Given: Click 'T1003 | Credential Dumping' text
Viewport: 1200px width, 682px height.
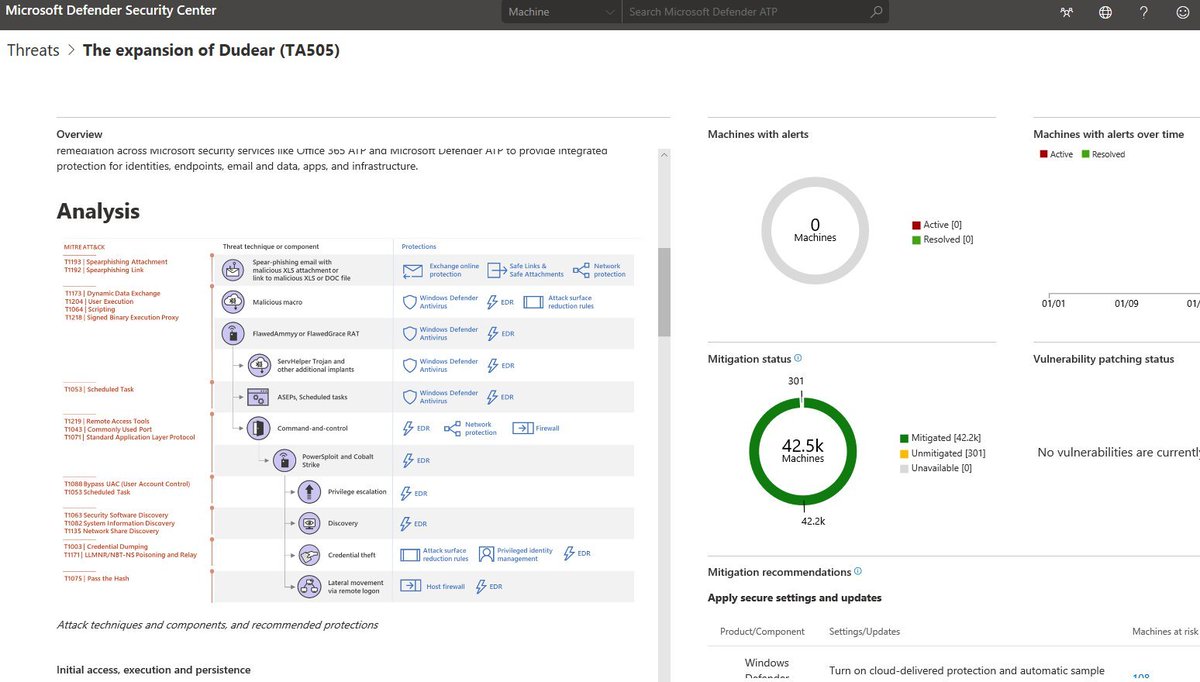Looking at the screenshot, I should [x=104, y=547].
